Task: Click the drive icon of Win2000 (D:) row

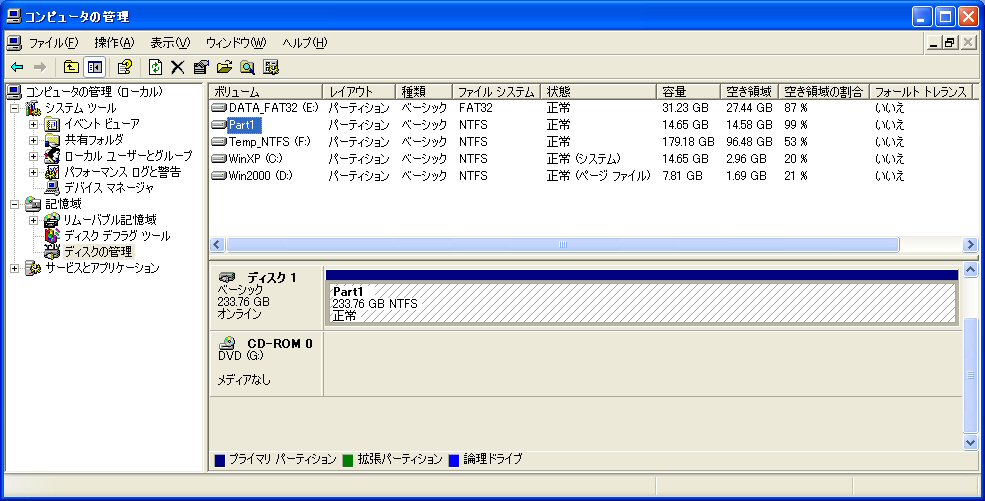Action: coord(219,176)
